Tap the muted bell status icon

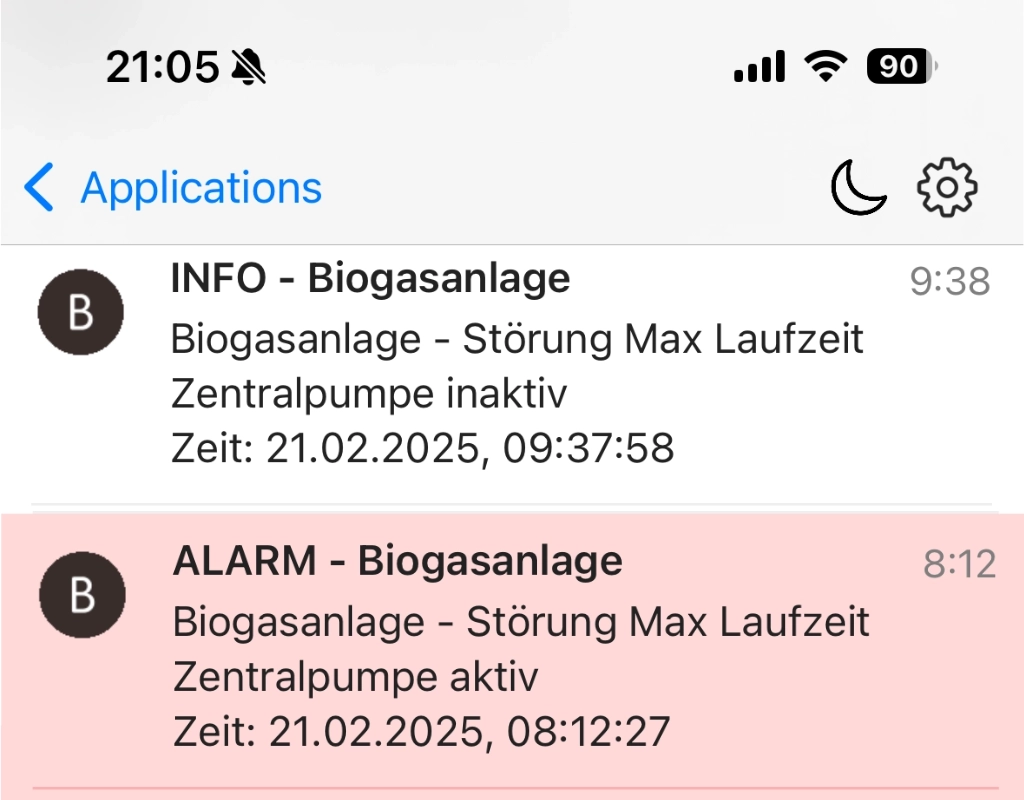click(x=249, y=67)
